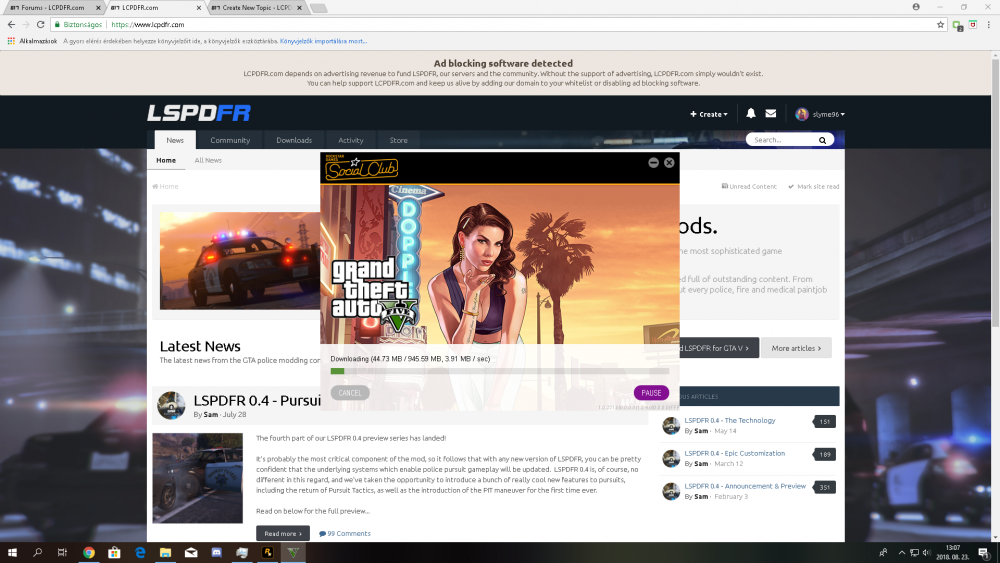Screen dimensions: 1000x563
Task: Show hidden system tray icons
Action: tap(901, 552)
